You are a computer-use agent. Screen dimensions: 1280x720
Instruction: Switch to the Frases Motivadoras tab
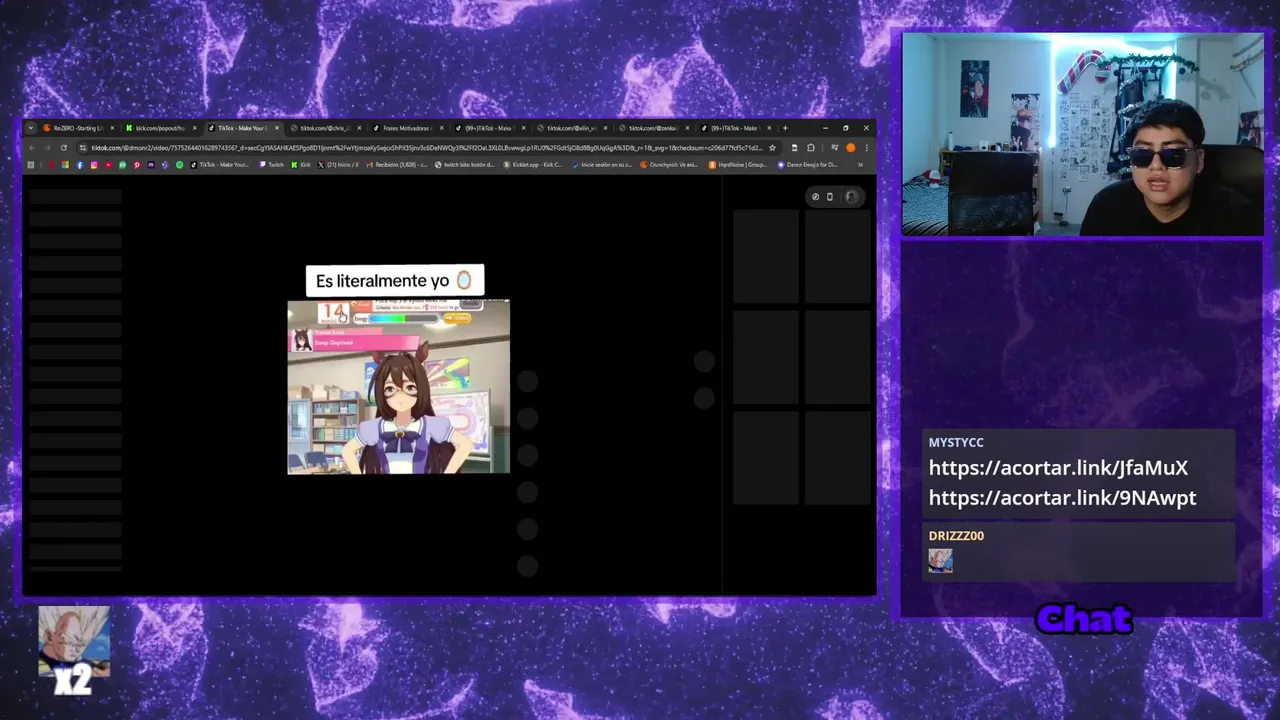click(x=407, y=128)
